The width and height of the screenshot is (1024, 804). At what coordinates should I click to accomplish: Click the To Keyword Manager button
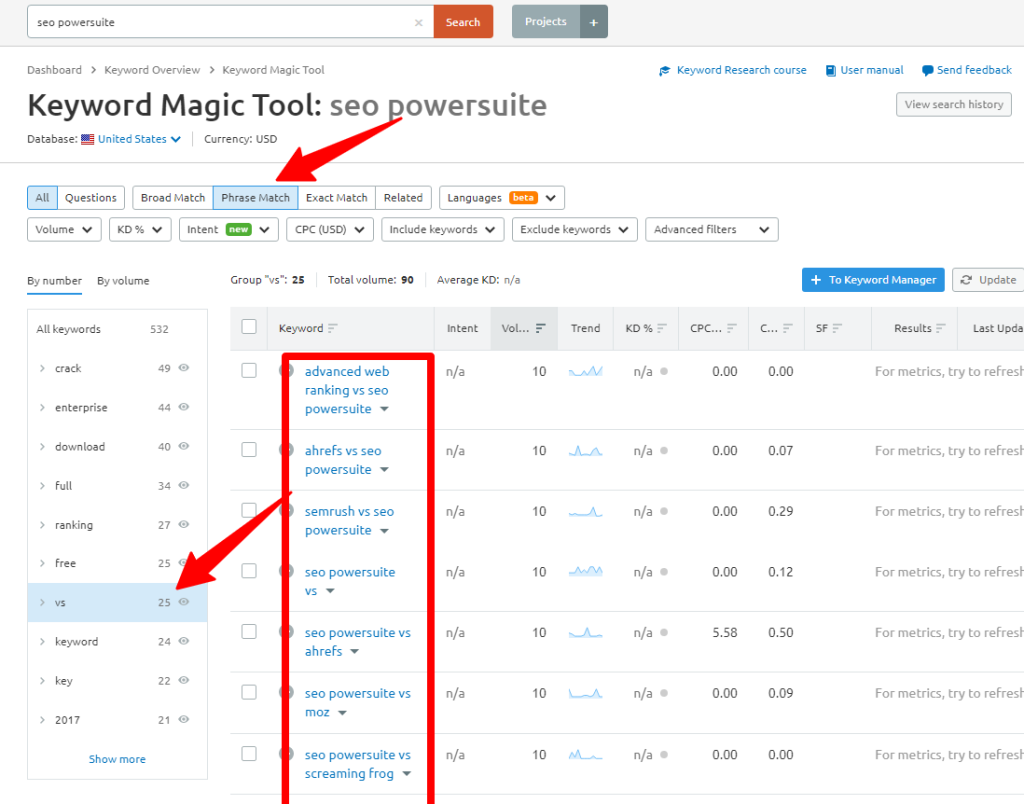tap(872, 279)
